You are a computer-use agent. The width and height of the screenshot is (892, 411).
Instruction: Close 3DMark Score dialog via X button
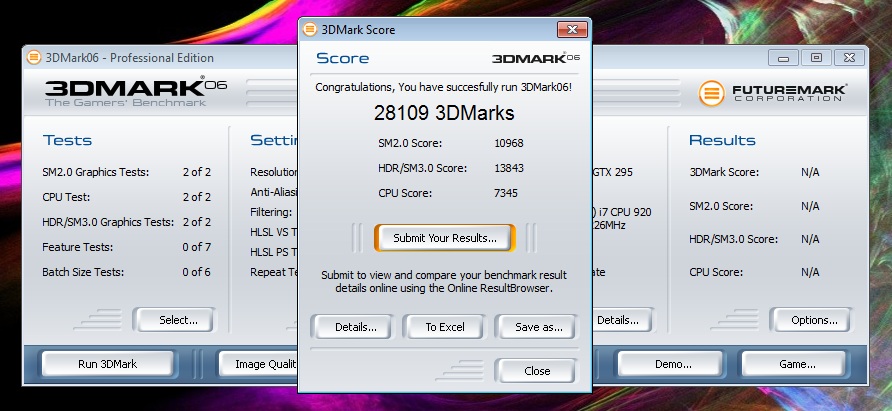[572, 30]
